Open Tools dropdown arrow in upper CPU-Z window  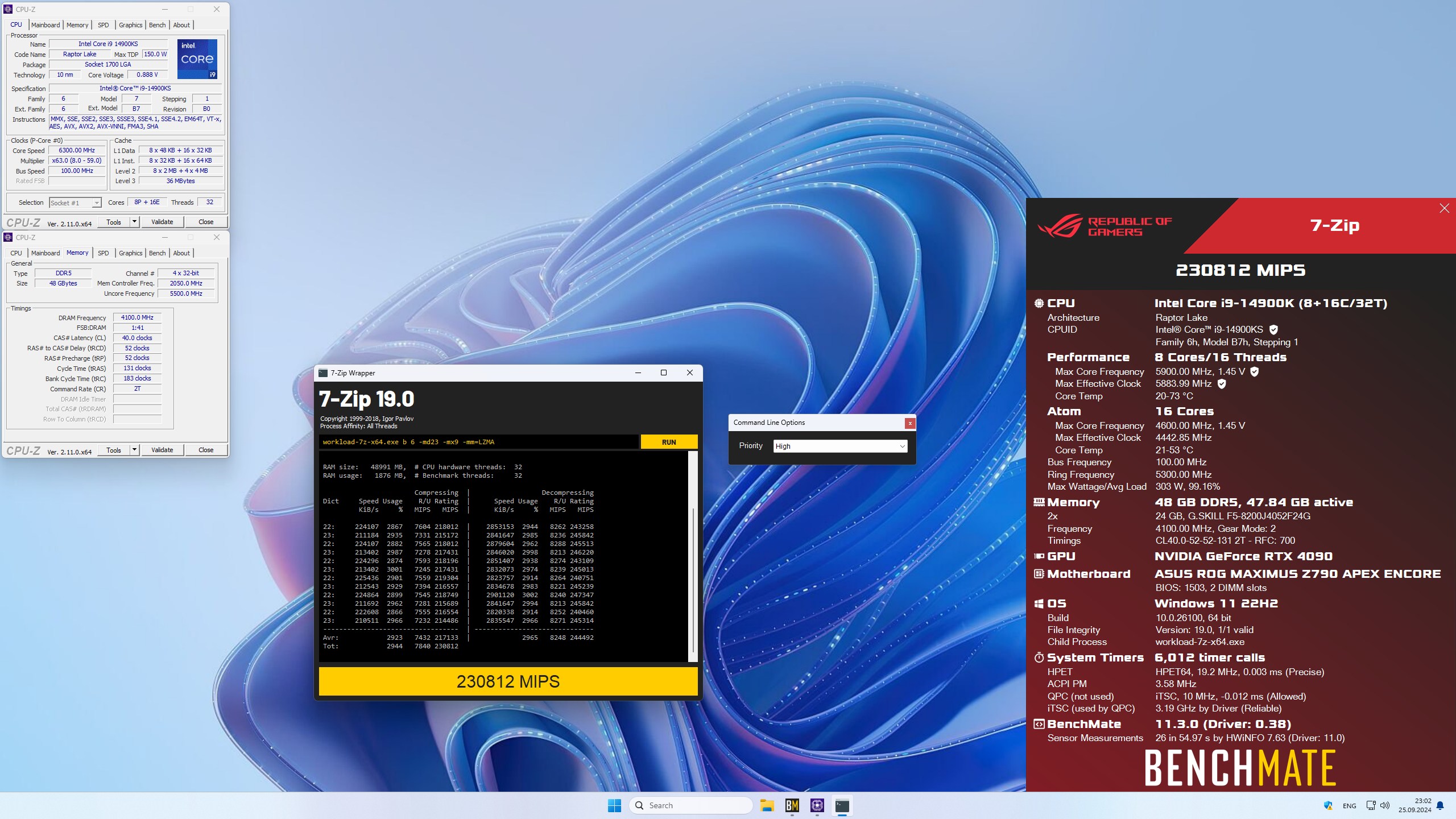click(x=135, y=222)
